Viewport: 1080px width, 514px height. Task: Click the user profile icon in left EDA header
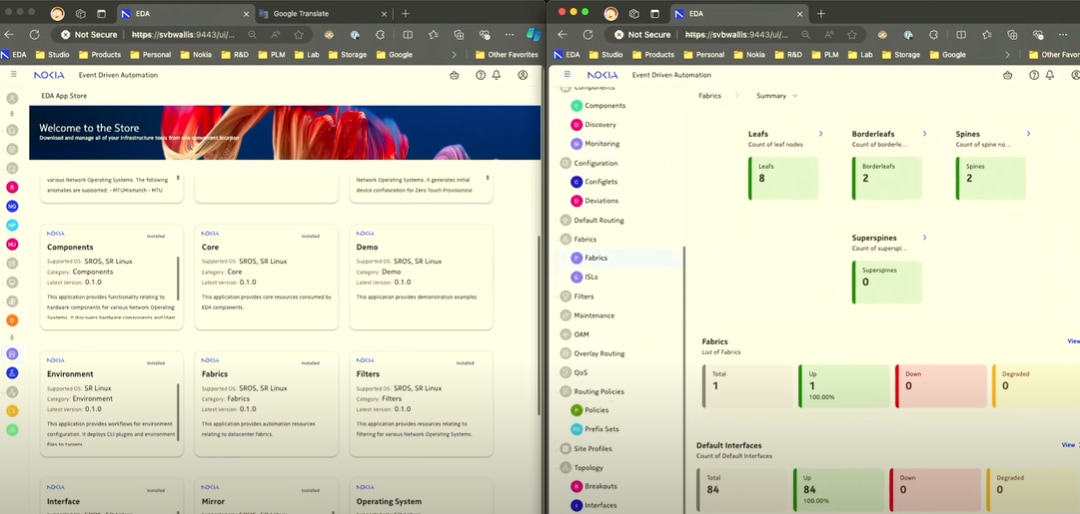[x=523, y=75]
